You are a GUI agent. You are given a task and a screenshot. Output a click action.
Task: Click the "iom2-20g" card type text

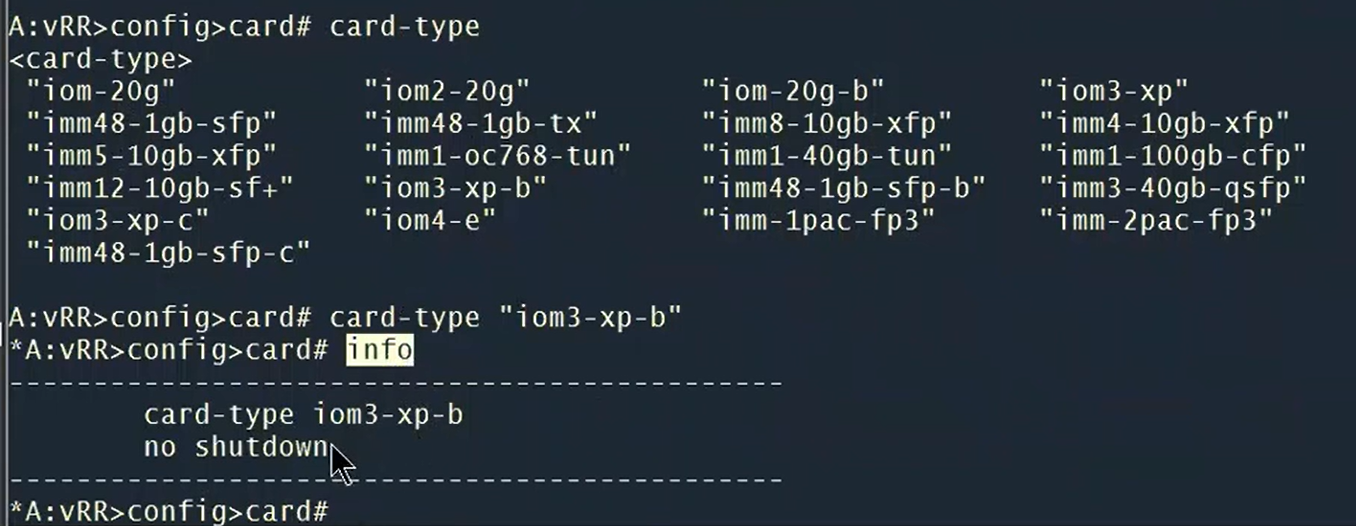pyautogui.click(x=446, y=91)
